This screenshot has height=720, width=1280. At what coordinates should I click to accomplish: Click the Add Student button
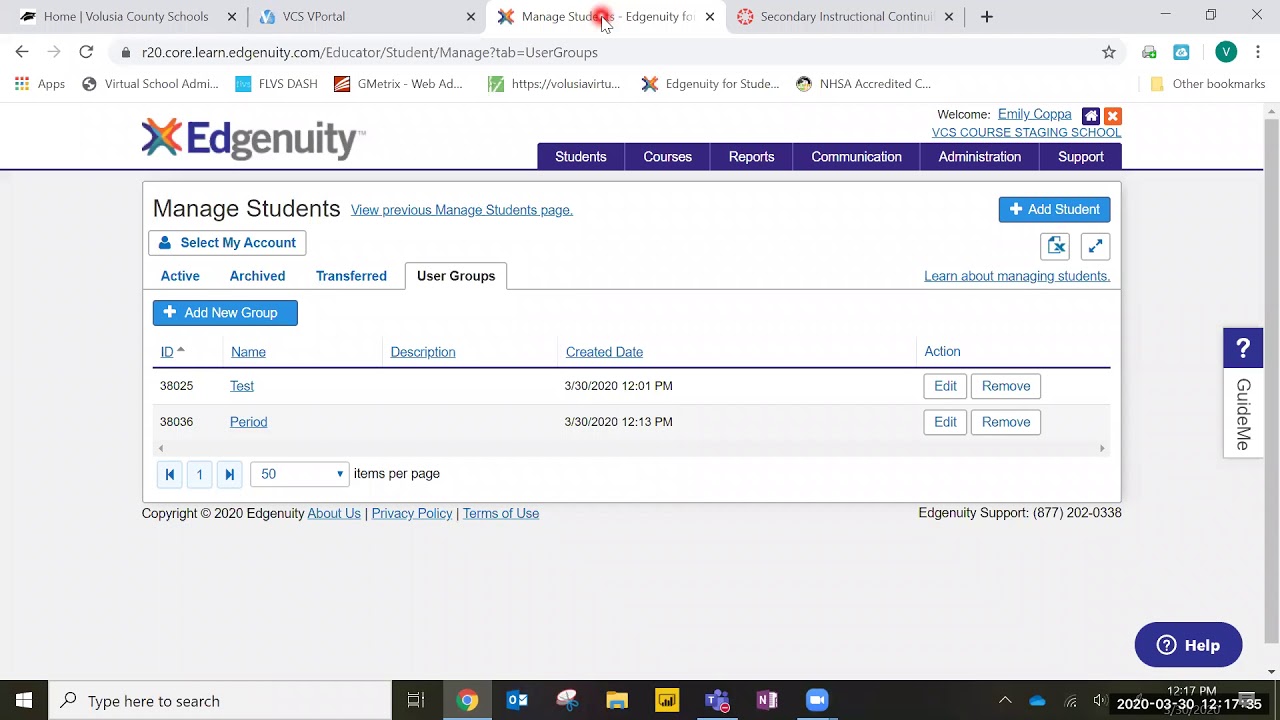(1054, 209)
